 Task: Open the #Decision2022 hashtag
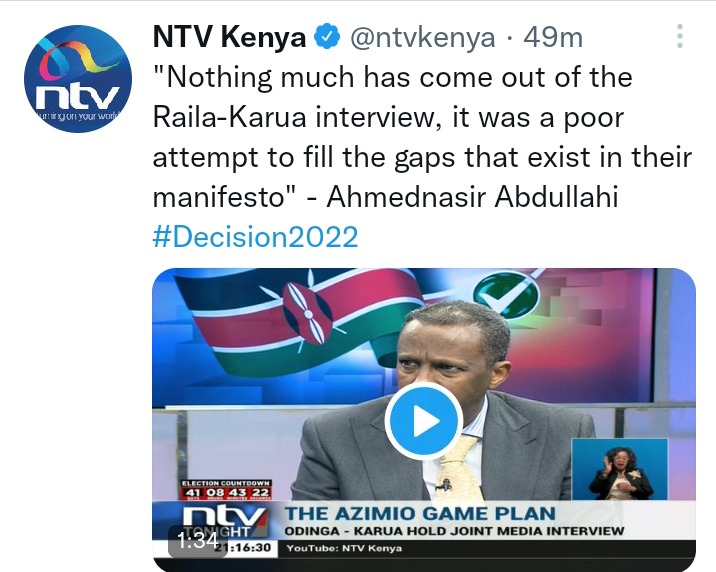point(255,237)
